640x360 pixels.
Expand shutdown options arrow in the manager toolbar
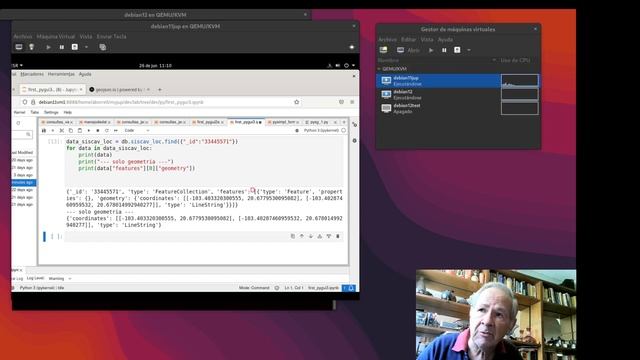(x=469, y=50)
